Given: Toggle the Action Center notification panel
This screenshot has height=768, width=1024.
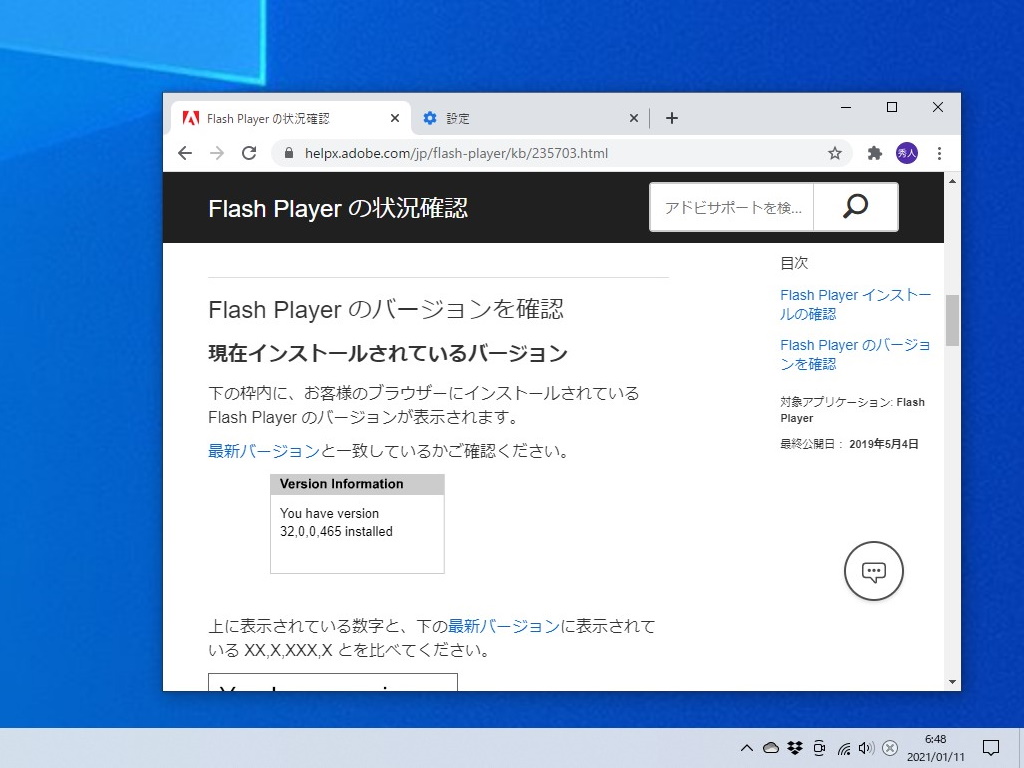Looking at the screenshot, I should (990, 747).
